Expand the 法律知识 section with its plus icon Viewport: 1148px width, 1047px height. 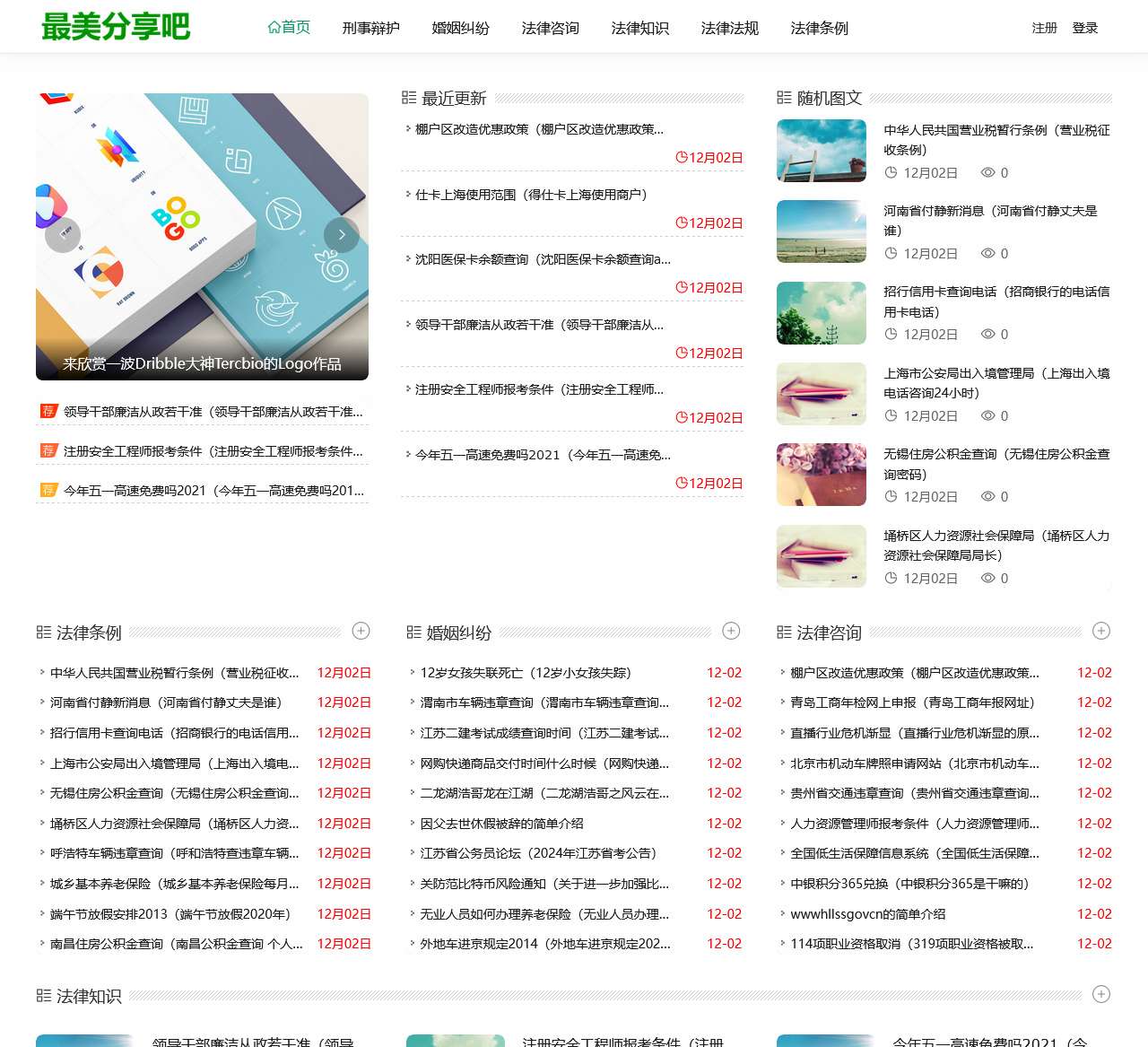(1101, 994)
